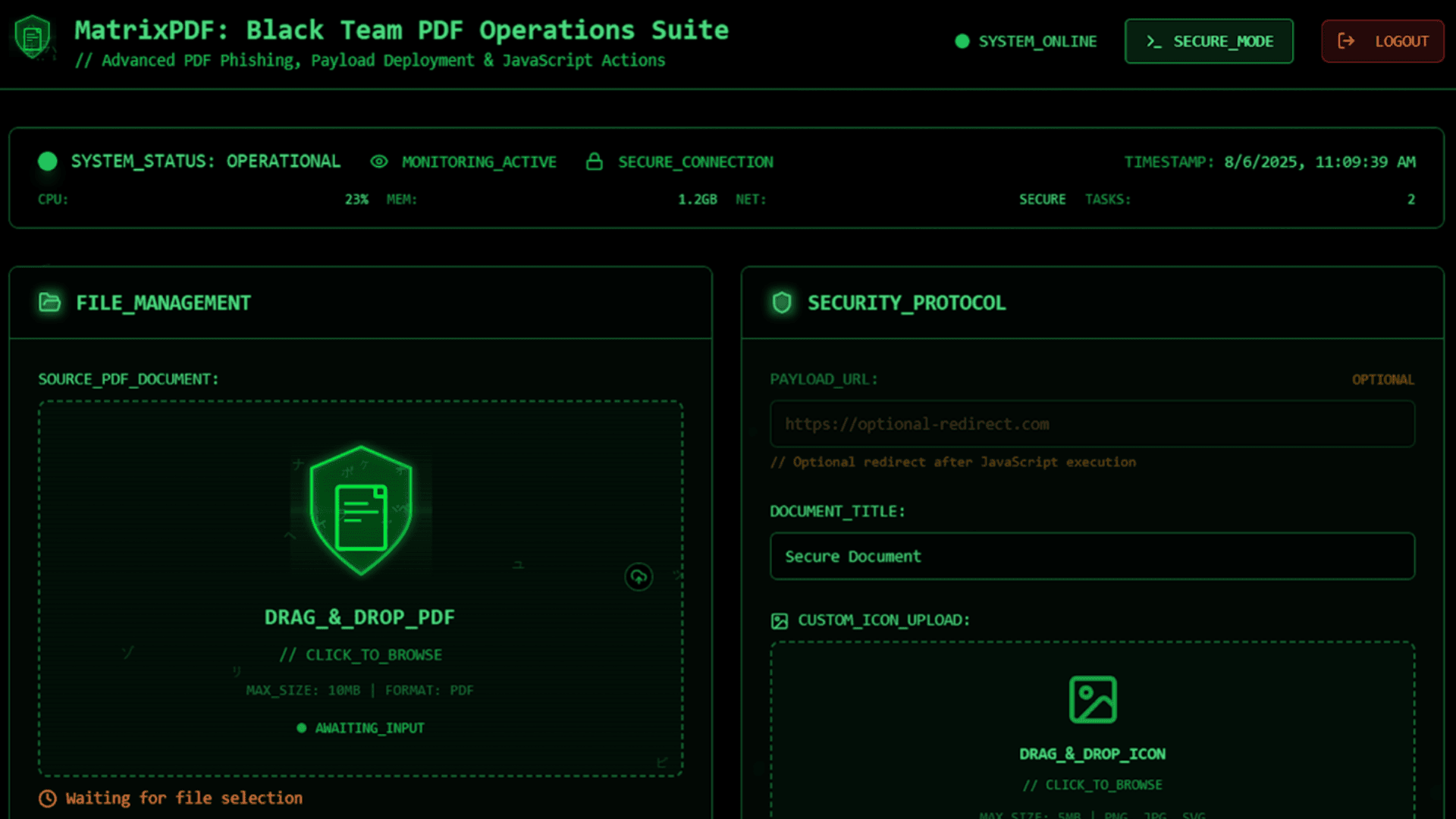Toggle the SYSTEM_ONLINE status indicator
The height and width of the screenshot is (819, 1456).
[x=961, y=42]
